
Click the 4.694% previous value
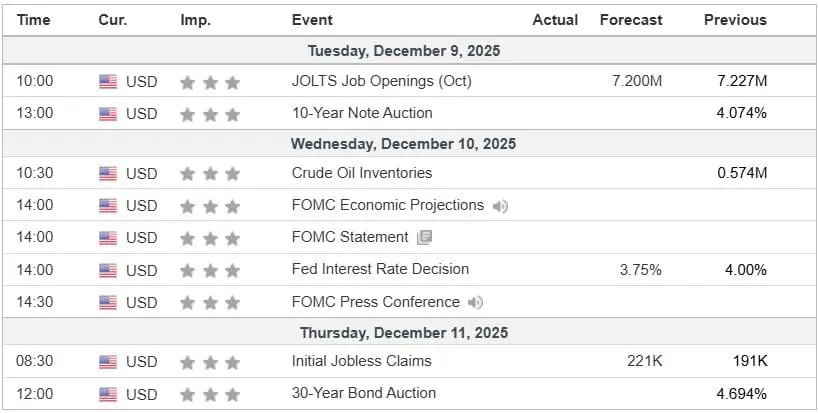742,393
